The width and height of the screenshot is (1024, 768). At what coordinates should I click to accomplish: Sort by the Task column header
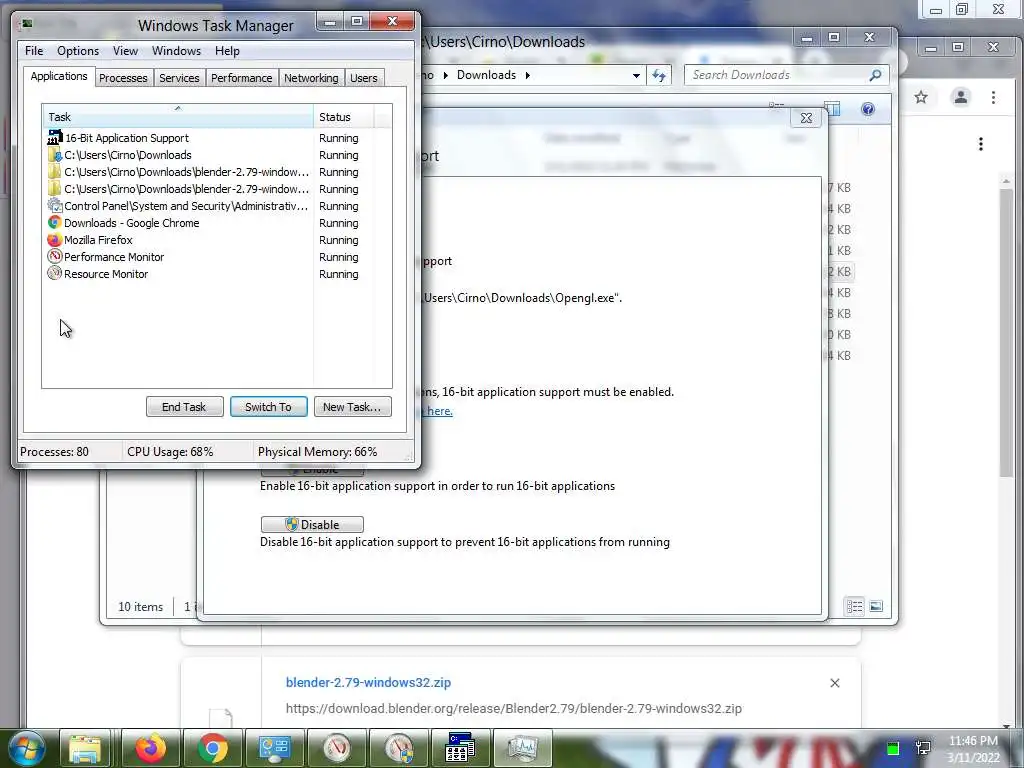tap(178, 117)
